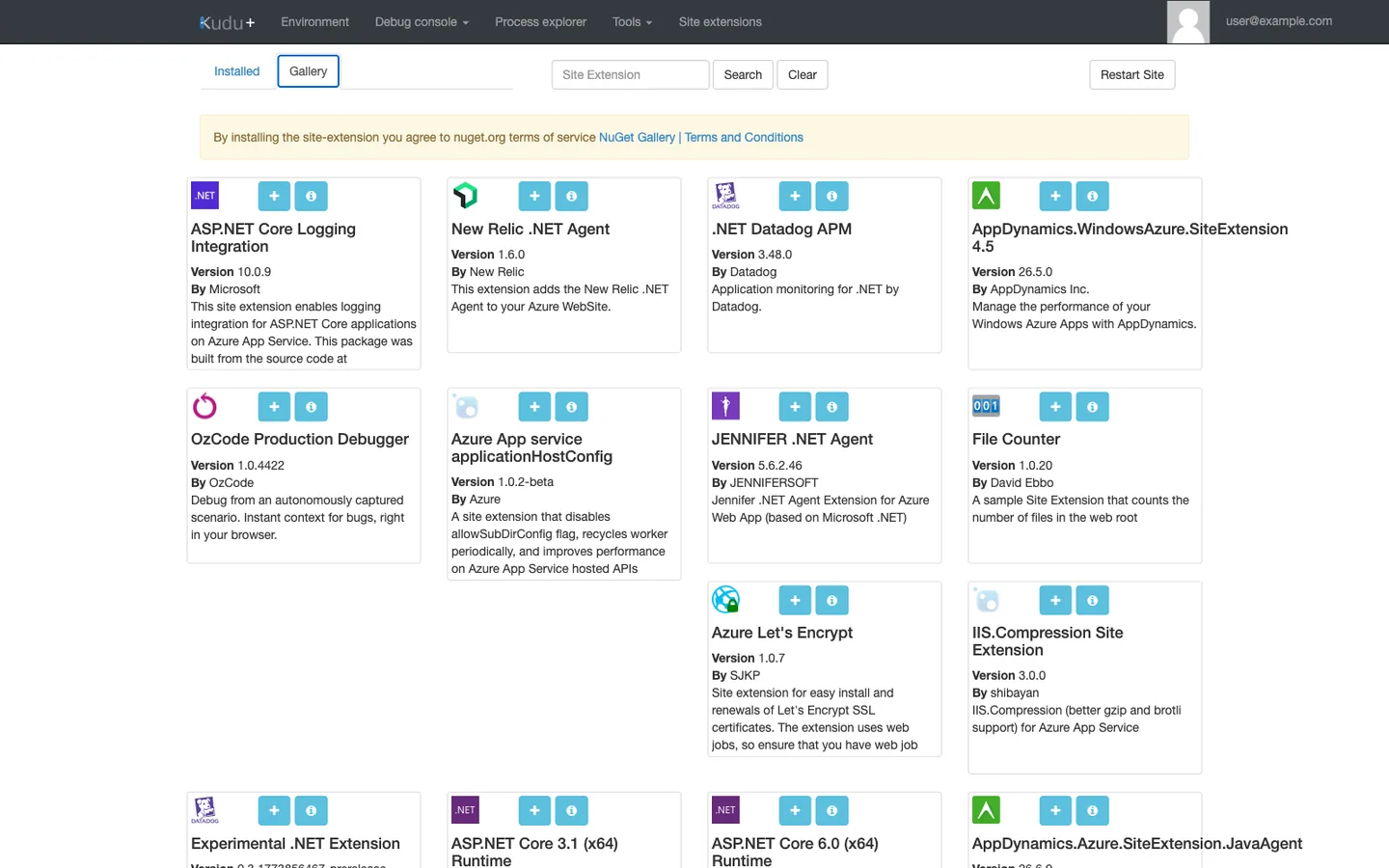Click 'Version 26.5.0' text
Viewport: 1389px width, 868px height.
click(x=1012, y=272)
